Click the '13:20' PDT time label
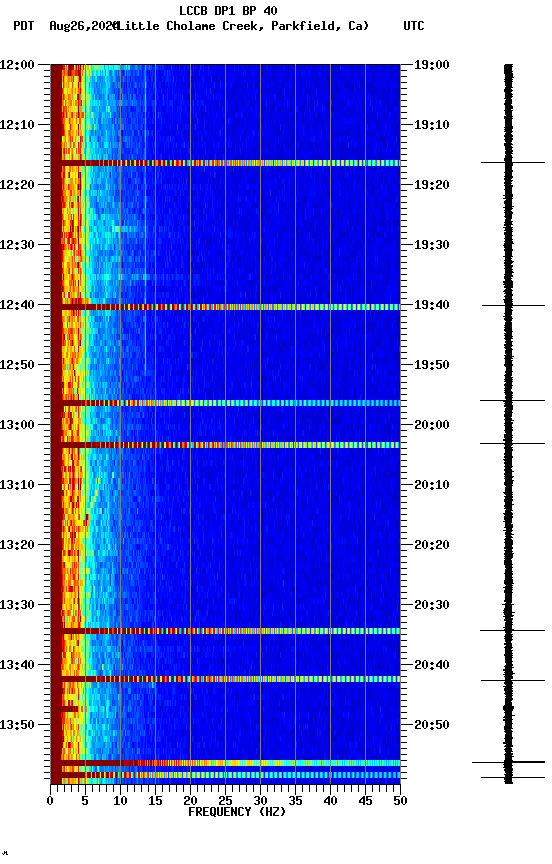 tap(17, 545)
